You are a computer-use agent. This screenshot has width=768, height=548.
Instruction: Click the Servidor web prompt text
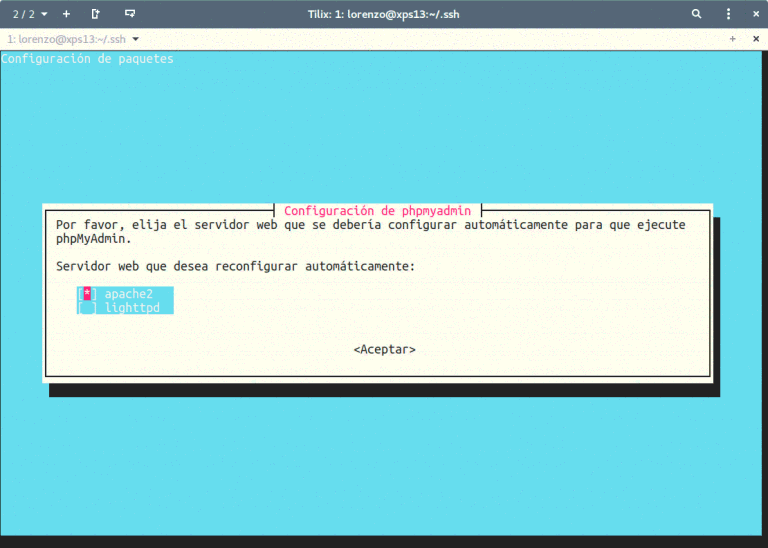click(235, 267)
